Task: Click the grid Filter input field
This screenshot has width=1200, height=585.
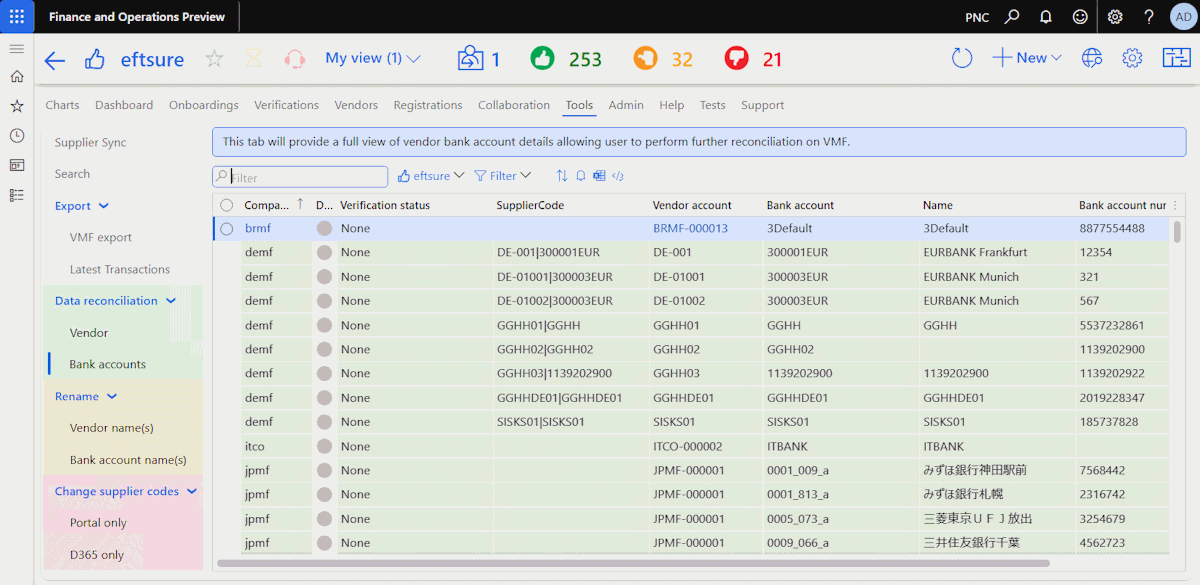Action: tap(300, 177)
